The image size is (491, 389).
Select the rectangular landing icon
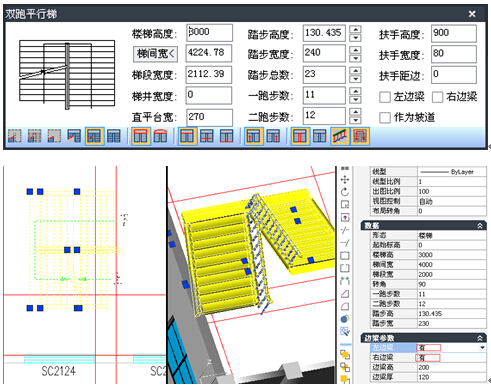[140, 136]
